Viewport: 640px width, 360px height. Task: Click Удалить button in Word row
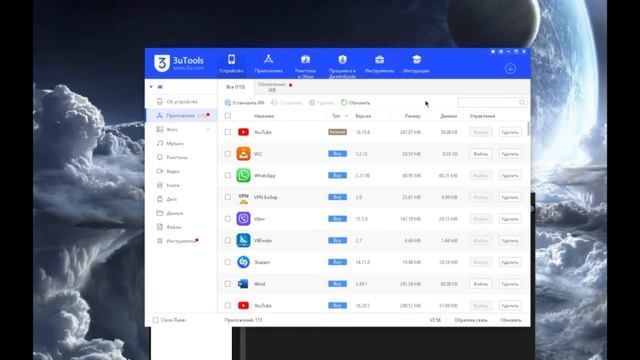pos(510,284)
